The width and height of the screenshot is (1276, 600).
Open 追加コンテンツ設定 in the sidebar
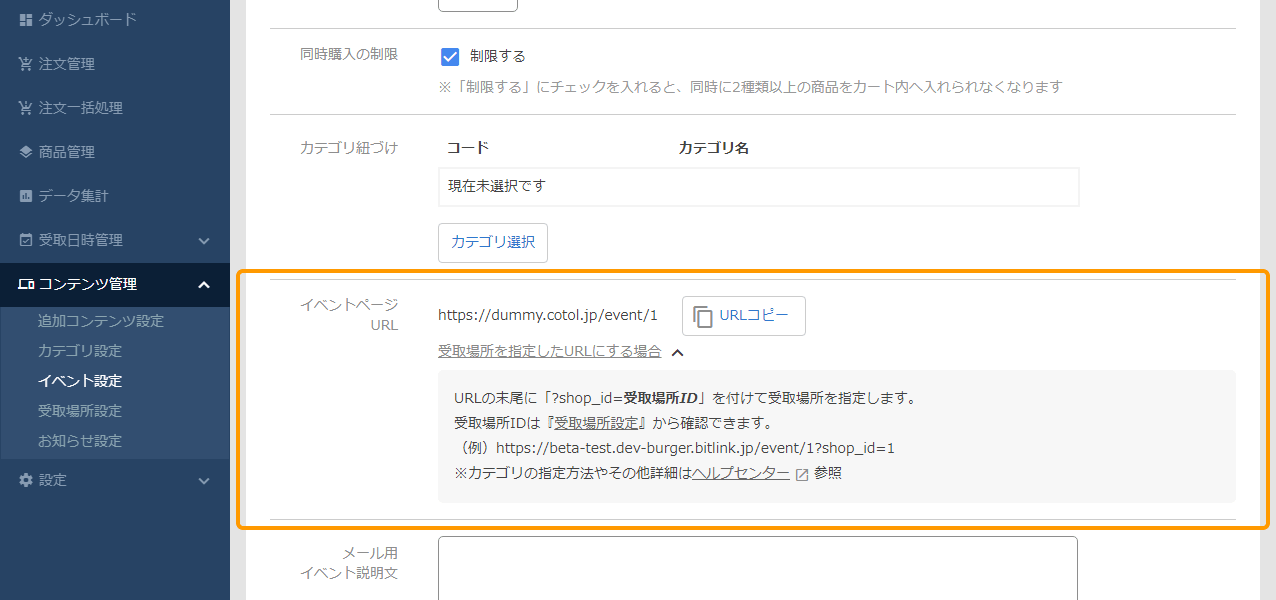100,321
